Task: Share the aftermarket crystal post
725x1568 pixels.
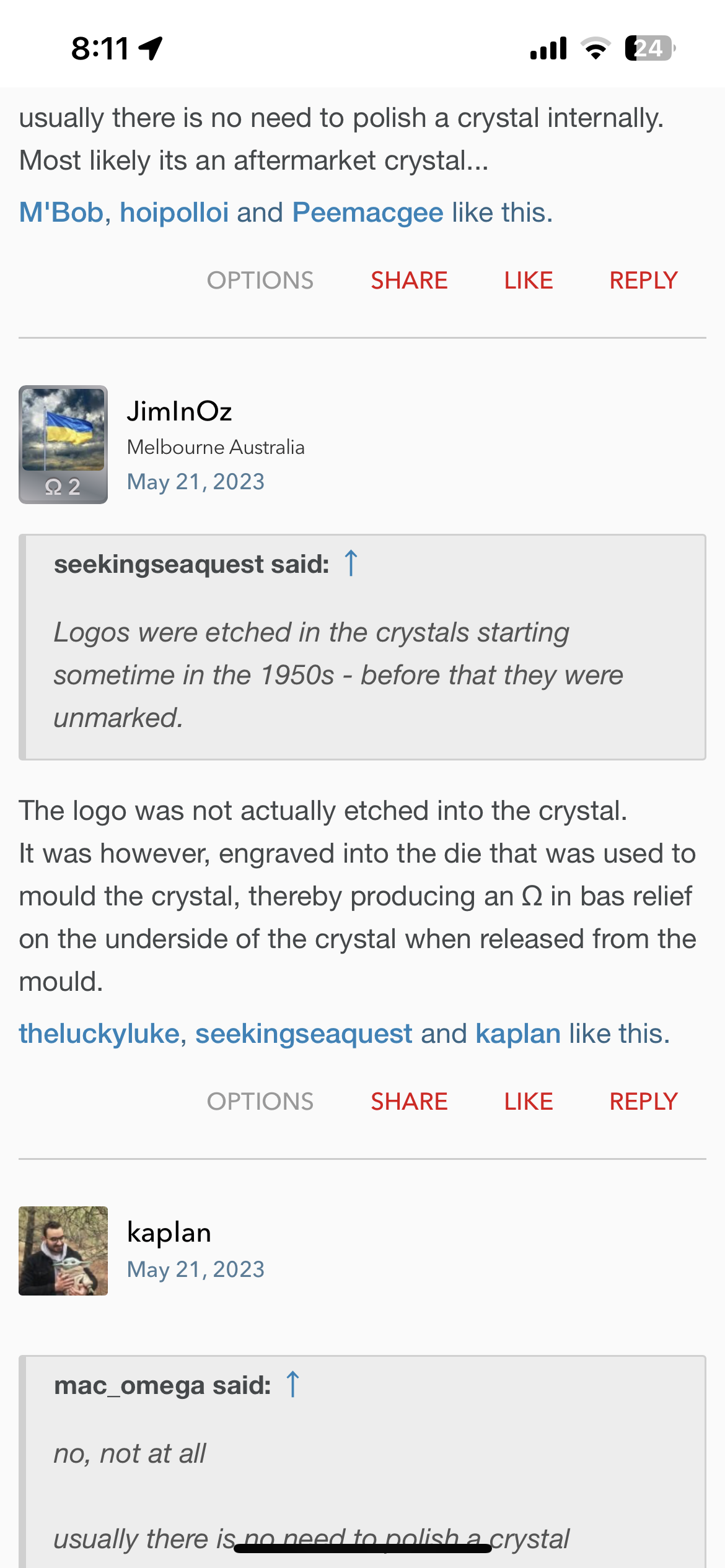Action: coord(409,281)
